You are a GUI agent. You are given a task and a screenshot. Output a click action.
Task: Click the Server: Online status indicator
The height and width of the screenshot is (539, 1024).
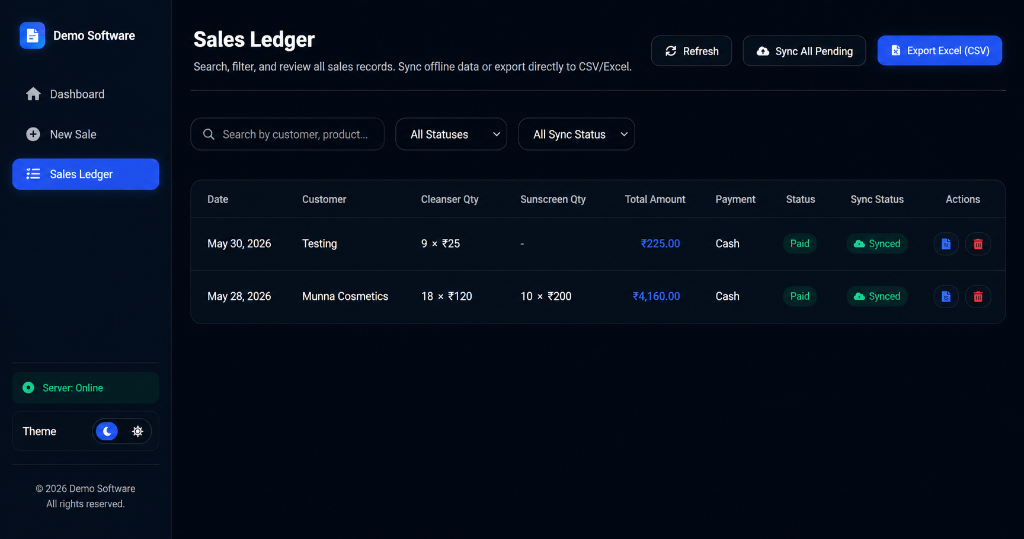click(86, 388)
